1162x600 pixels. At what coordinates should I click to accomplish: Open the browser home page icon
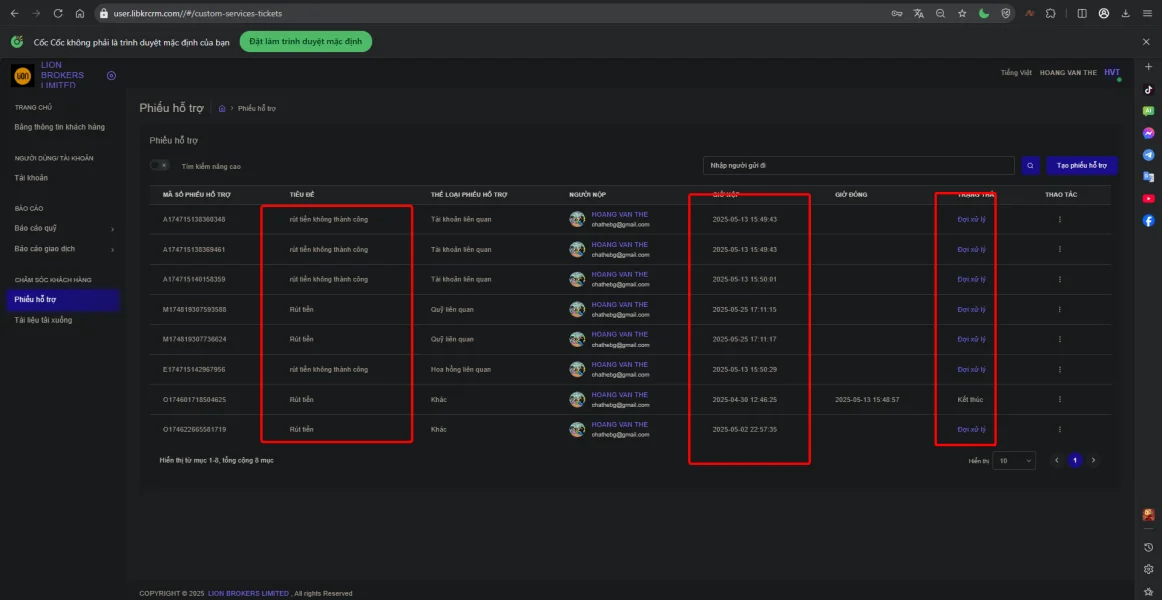click(x=80, y=13)
